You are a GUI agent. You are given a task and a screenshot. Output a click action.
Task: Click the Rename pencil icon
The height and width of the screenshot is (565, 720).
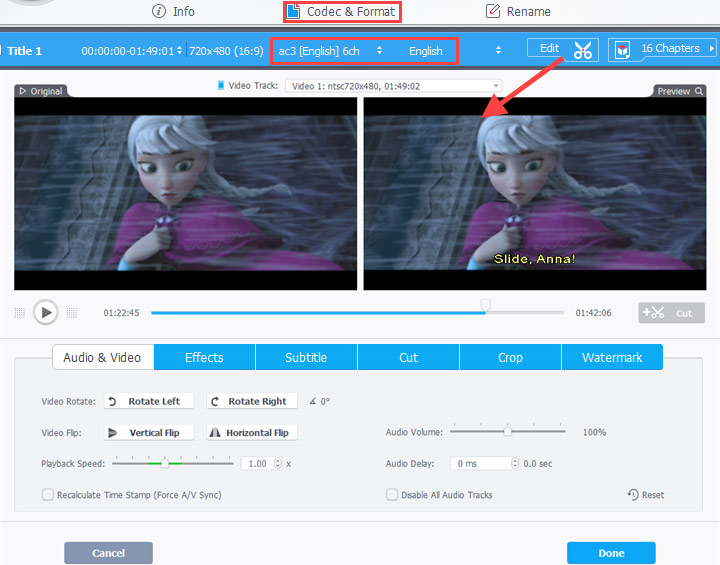pos(493,11)
